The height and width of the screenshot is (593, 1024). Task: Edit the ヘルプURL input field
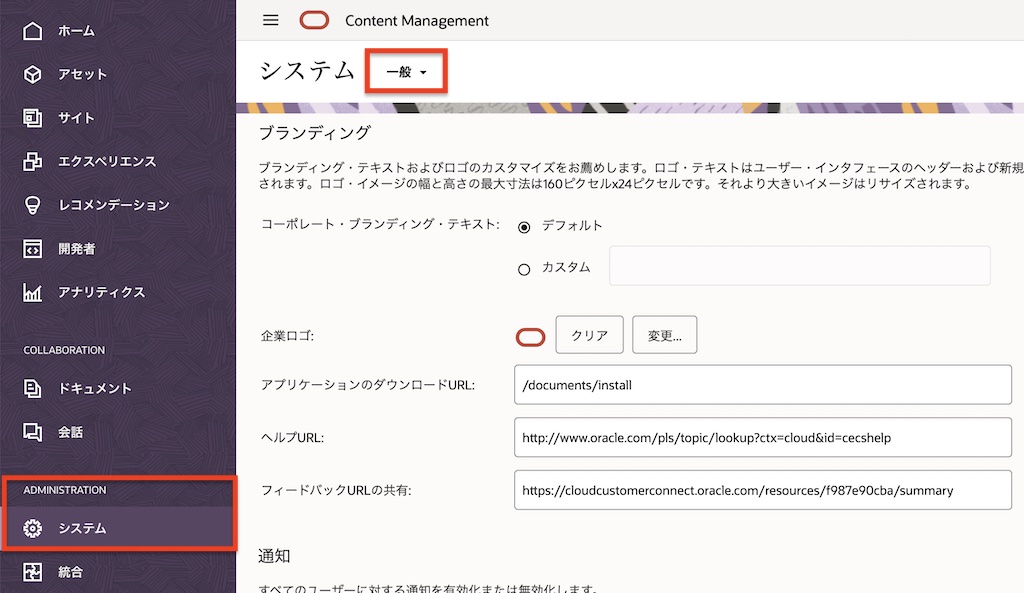pos(763,438)
